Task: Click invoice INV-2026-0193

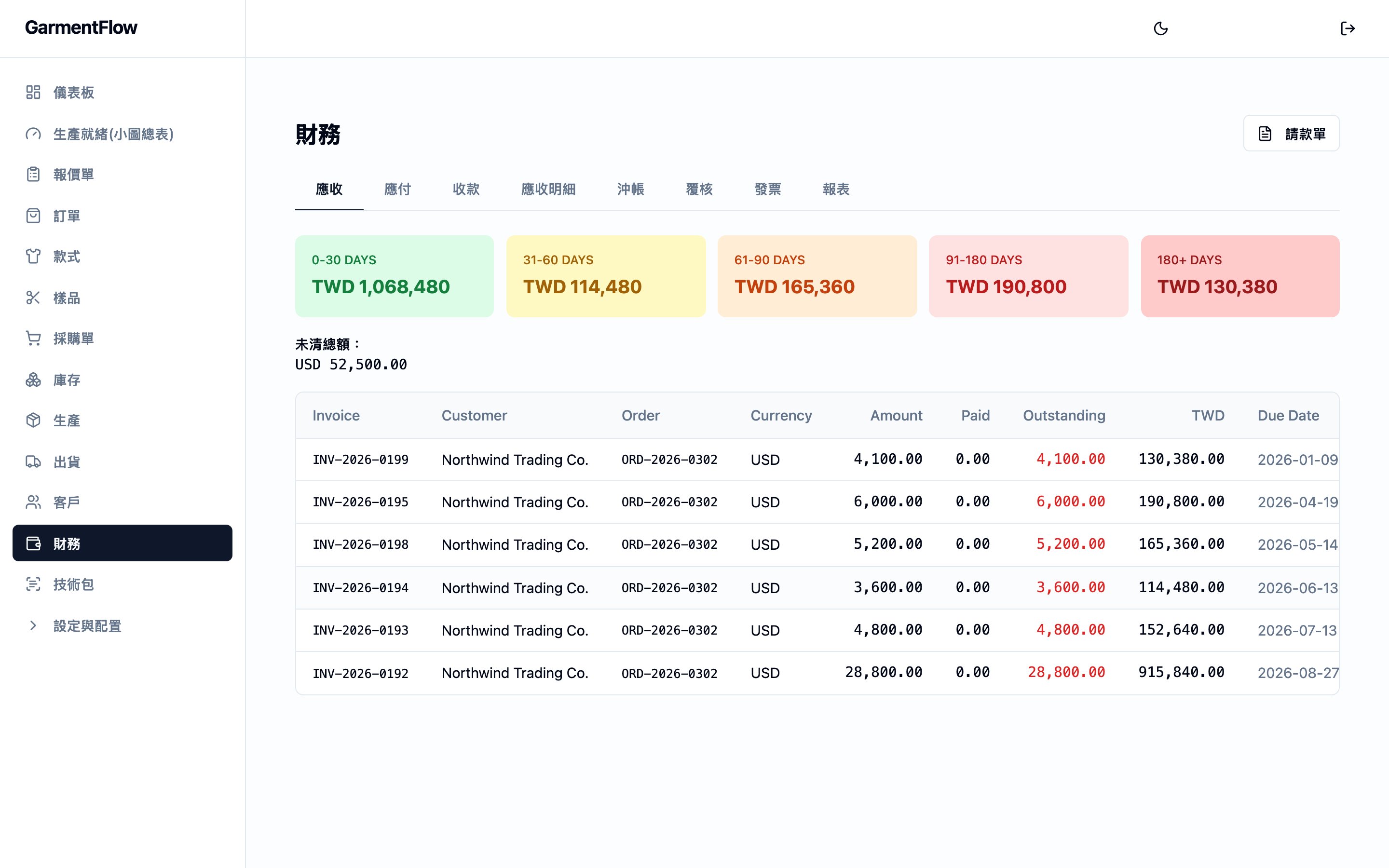Action: tap(360, 630)
